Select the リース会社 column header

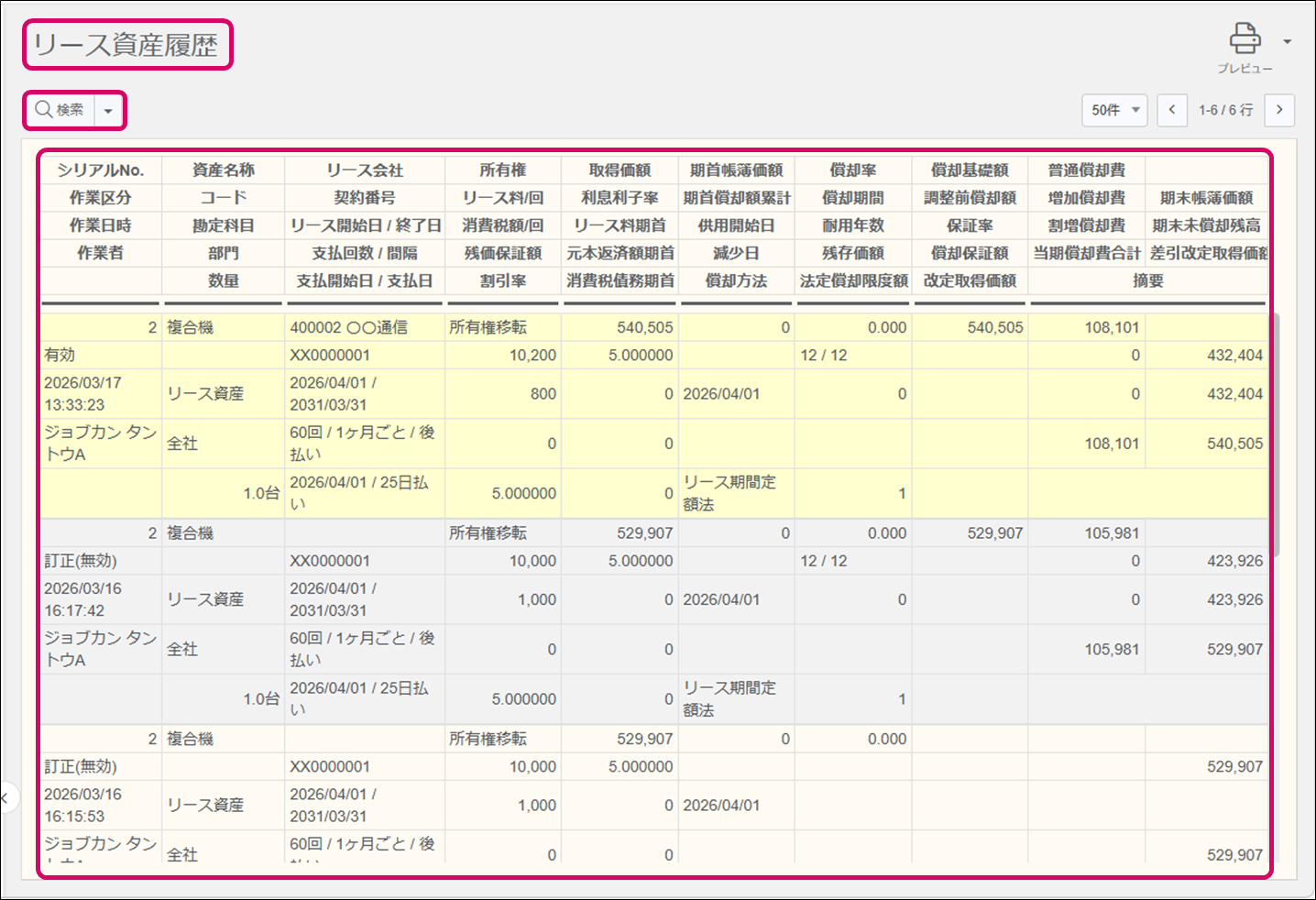click(x=365, y=170)
